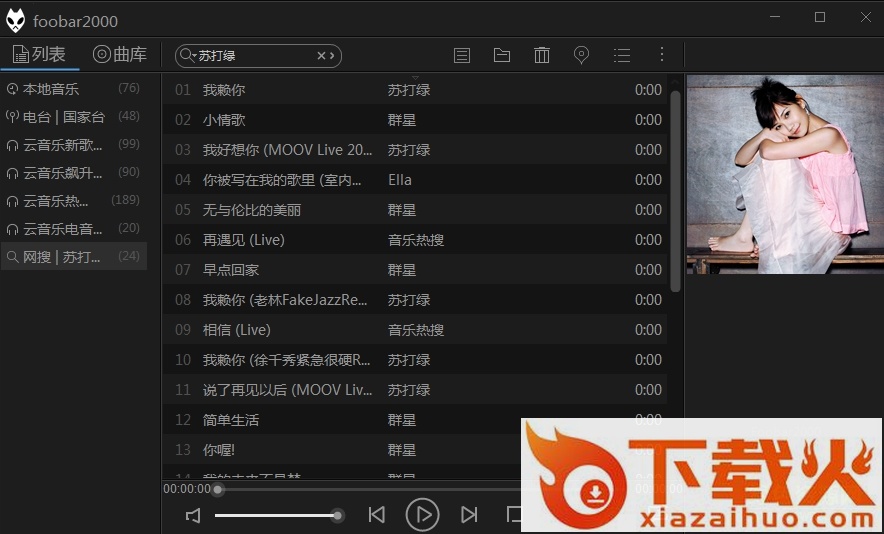This screenshot has height=534, width=884.
Task: Skip to the previous track
Action: tap(377, 515)
